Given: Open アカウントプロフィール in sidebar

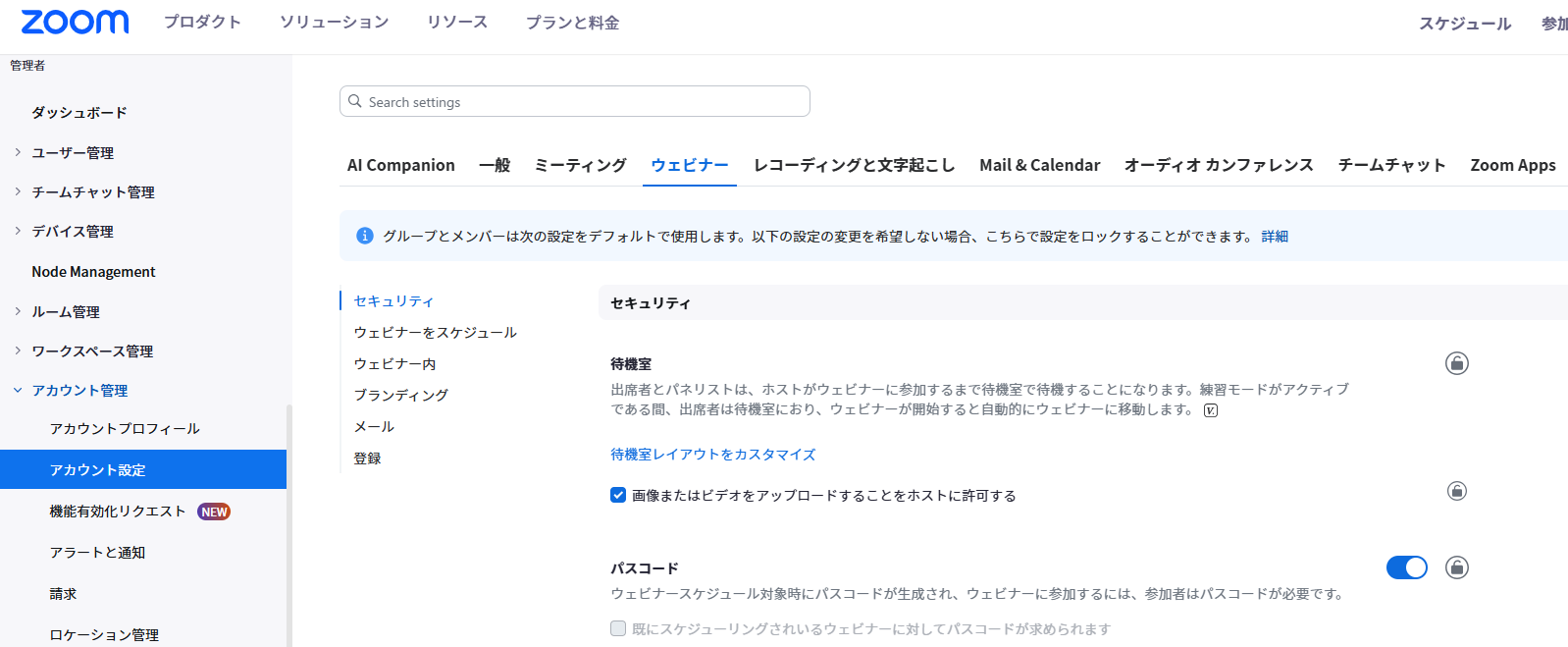Looking at the screenshot, I should [x=125, y=428].
